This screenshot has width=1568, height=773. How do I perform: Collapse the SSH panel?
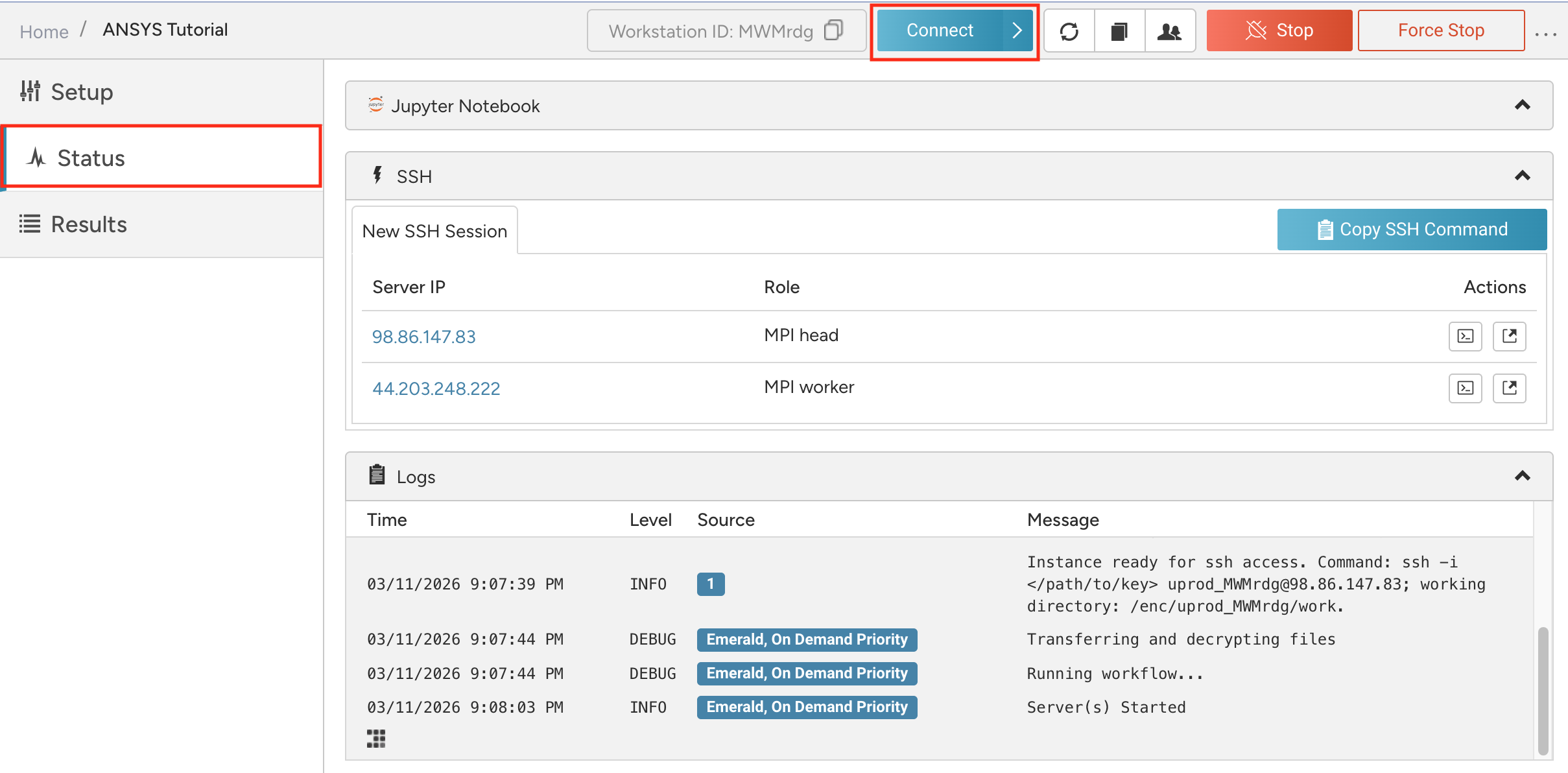tap(1522, 176)
